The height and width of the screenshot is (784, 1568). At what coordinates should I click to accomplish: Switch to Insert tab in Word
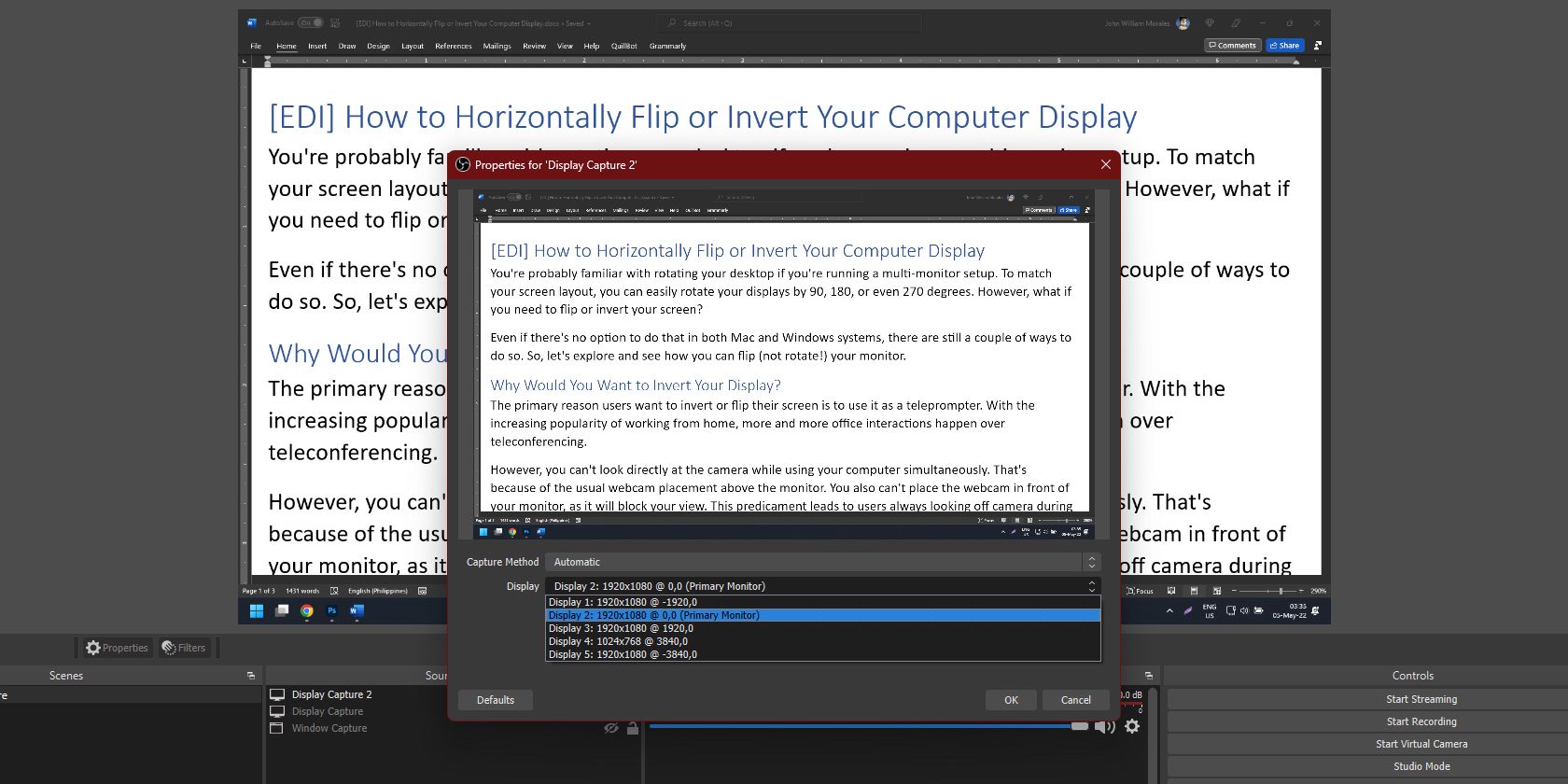(x=317, y=46)
